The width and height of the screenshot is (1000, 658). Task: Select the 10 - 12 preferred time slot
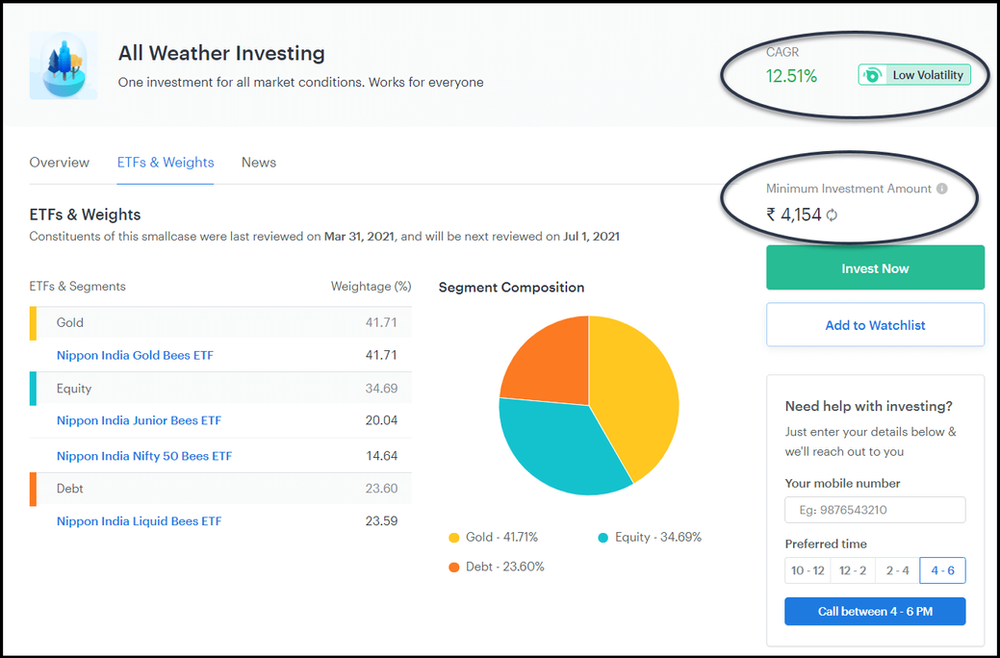806,570
